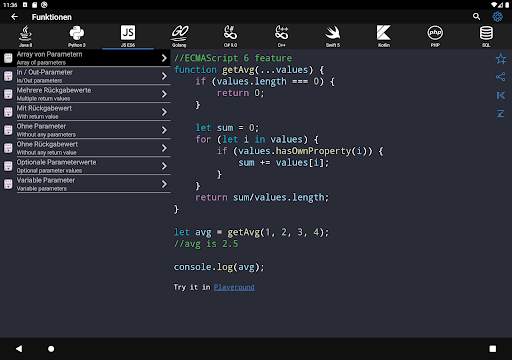Click the 'return sum/values.length;' line
The height and width of the screenshot is (360, 512).
(262, 197)
